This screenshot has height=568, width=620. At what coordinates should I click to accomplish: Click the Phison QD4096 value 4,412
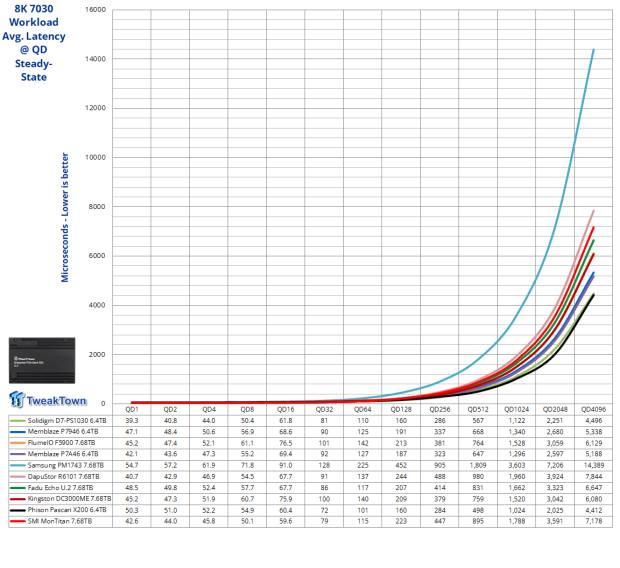[x=594, y=510]
